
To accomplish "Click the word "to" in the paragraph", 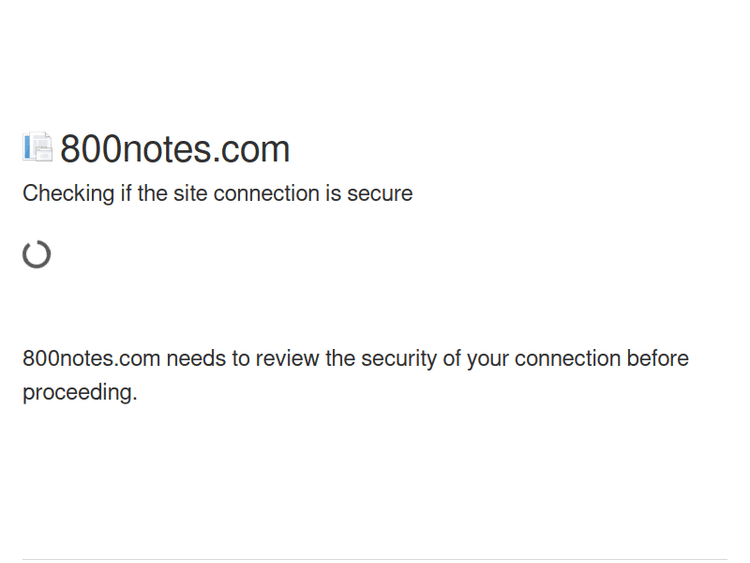I will (240, 359).
